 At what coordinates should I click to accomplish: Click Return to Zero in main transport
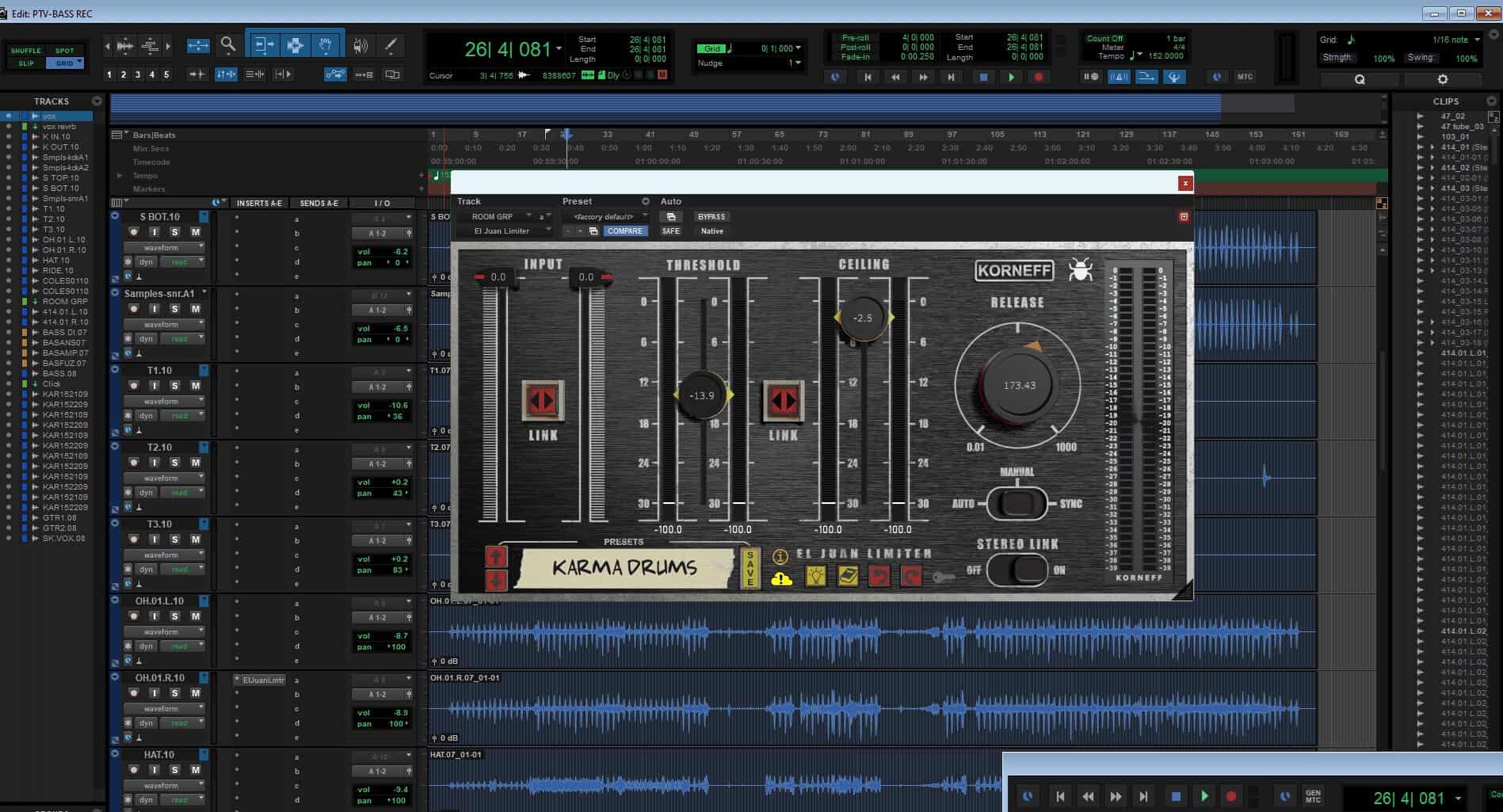tap(868, 77)
